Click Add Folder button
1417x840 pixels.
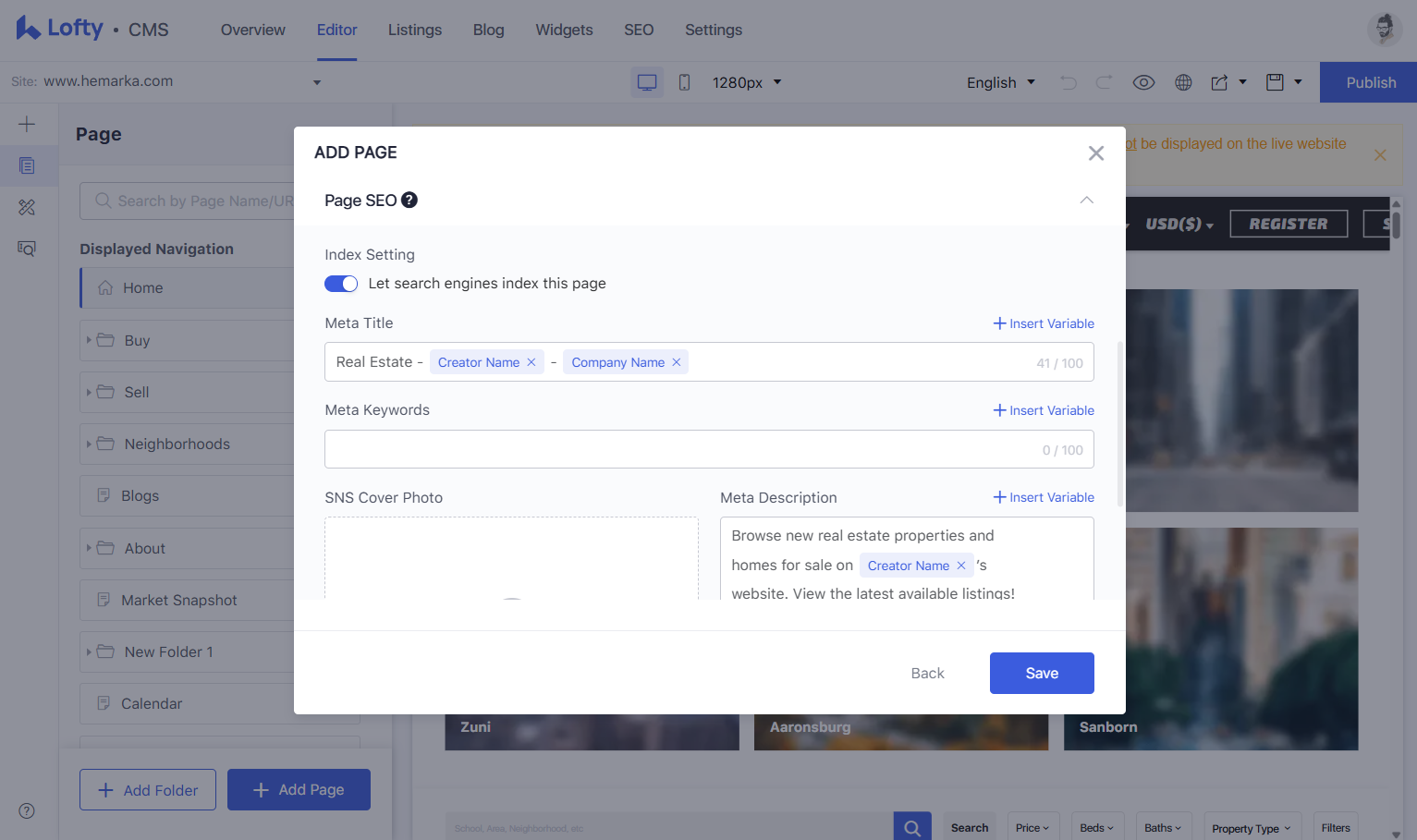click(x=148, y=790)
